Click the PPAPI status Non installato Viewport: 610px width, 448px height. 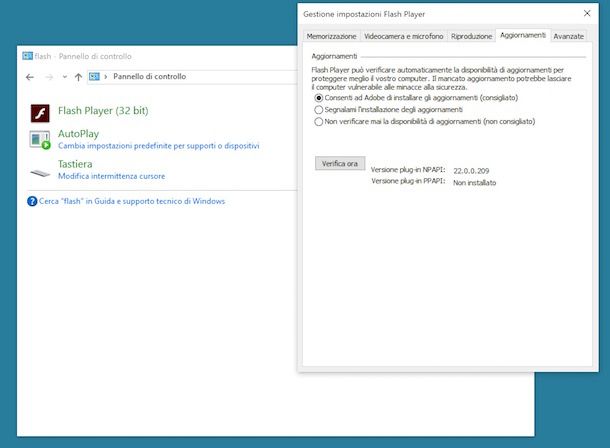475,183
